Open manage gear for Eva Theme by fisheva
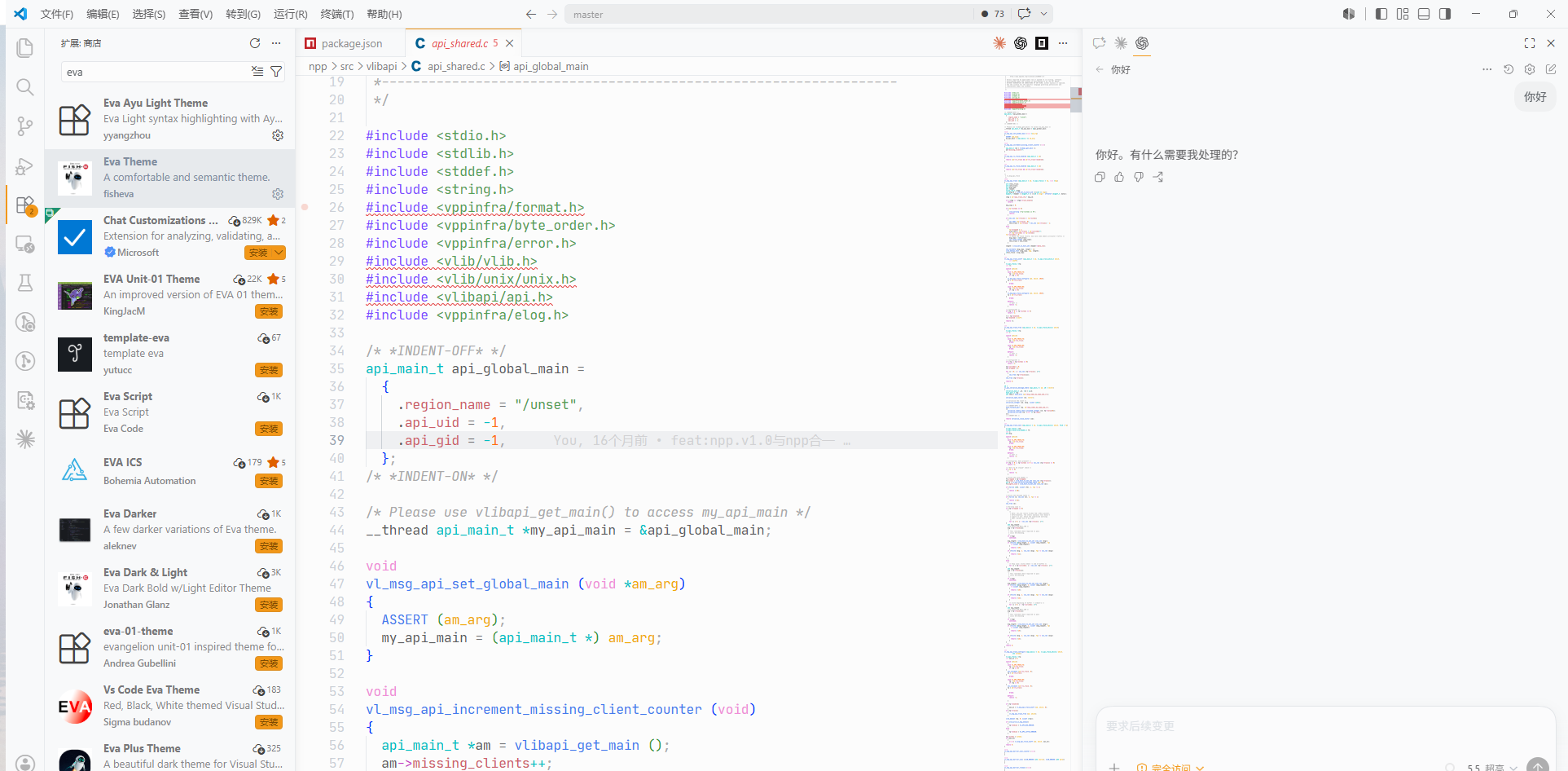 278,194
